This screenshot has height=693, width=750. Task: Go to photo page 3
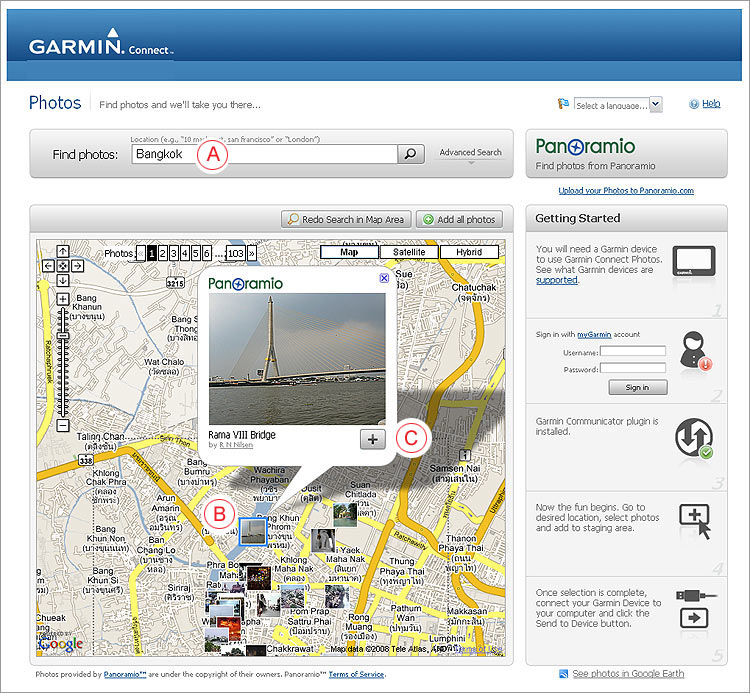(x=173, y=254)
